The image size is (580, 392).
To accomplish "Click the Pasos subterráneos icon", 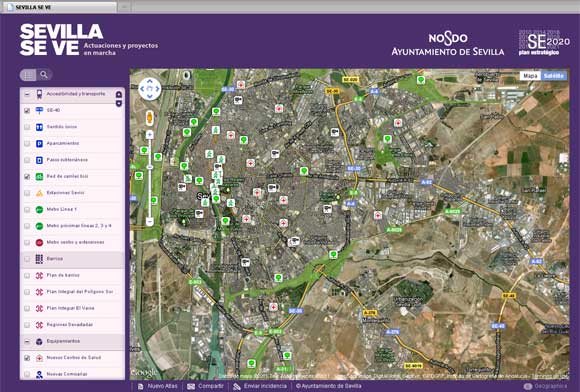I will click(39, 160).
